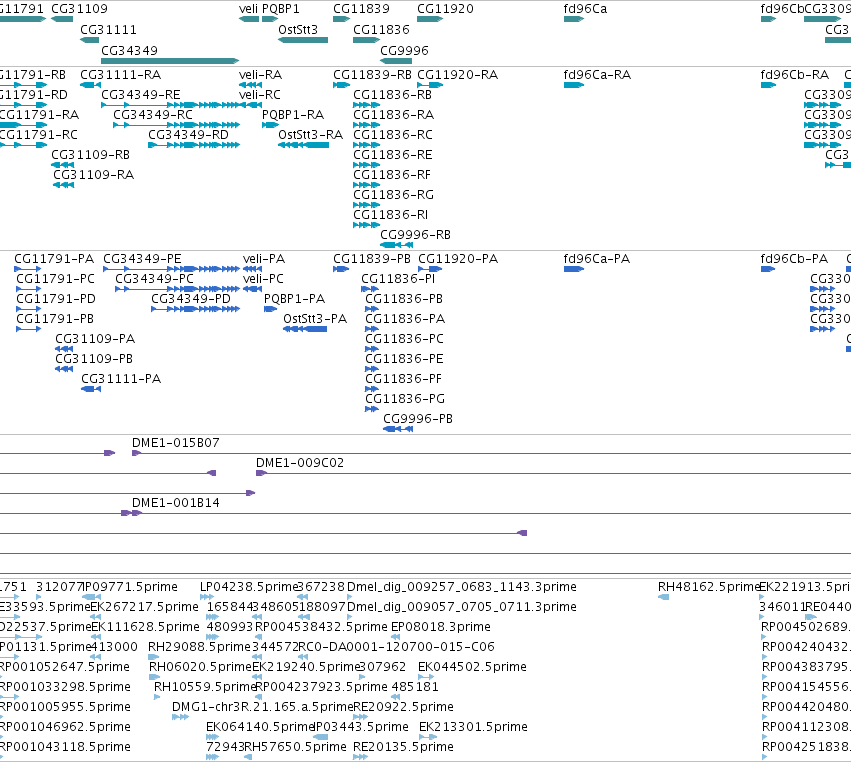Image resolution: width=851 pixels, height=762 pixels.
Task: Click the CG11920 gene label
Action: (x=446, y=9)
